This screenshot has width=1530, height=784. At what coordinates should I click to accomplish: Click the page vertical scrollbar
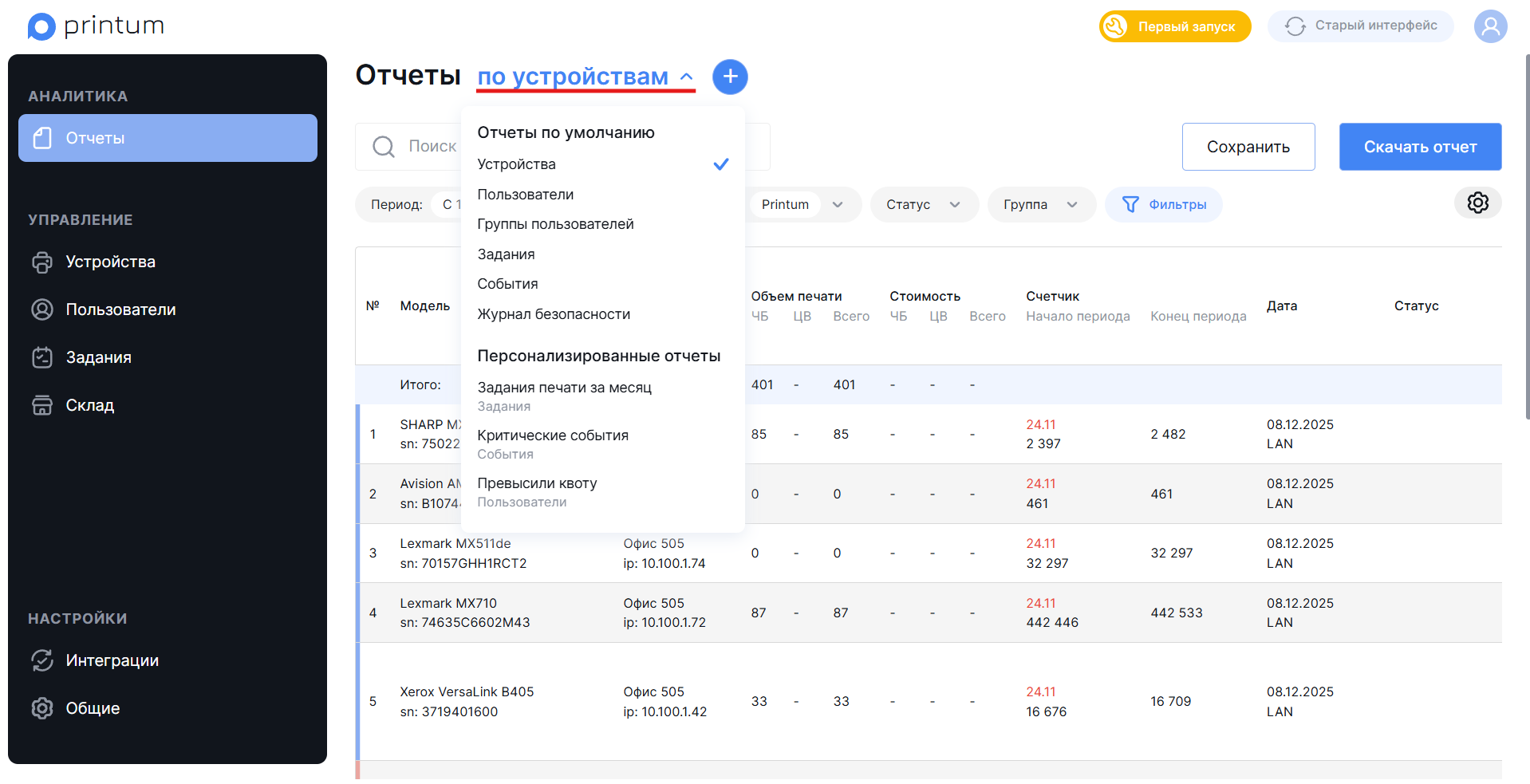1527,236
